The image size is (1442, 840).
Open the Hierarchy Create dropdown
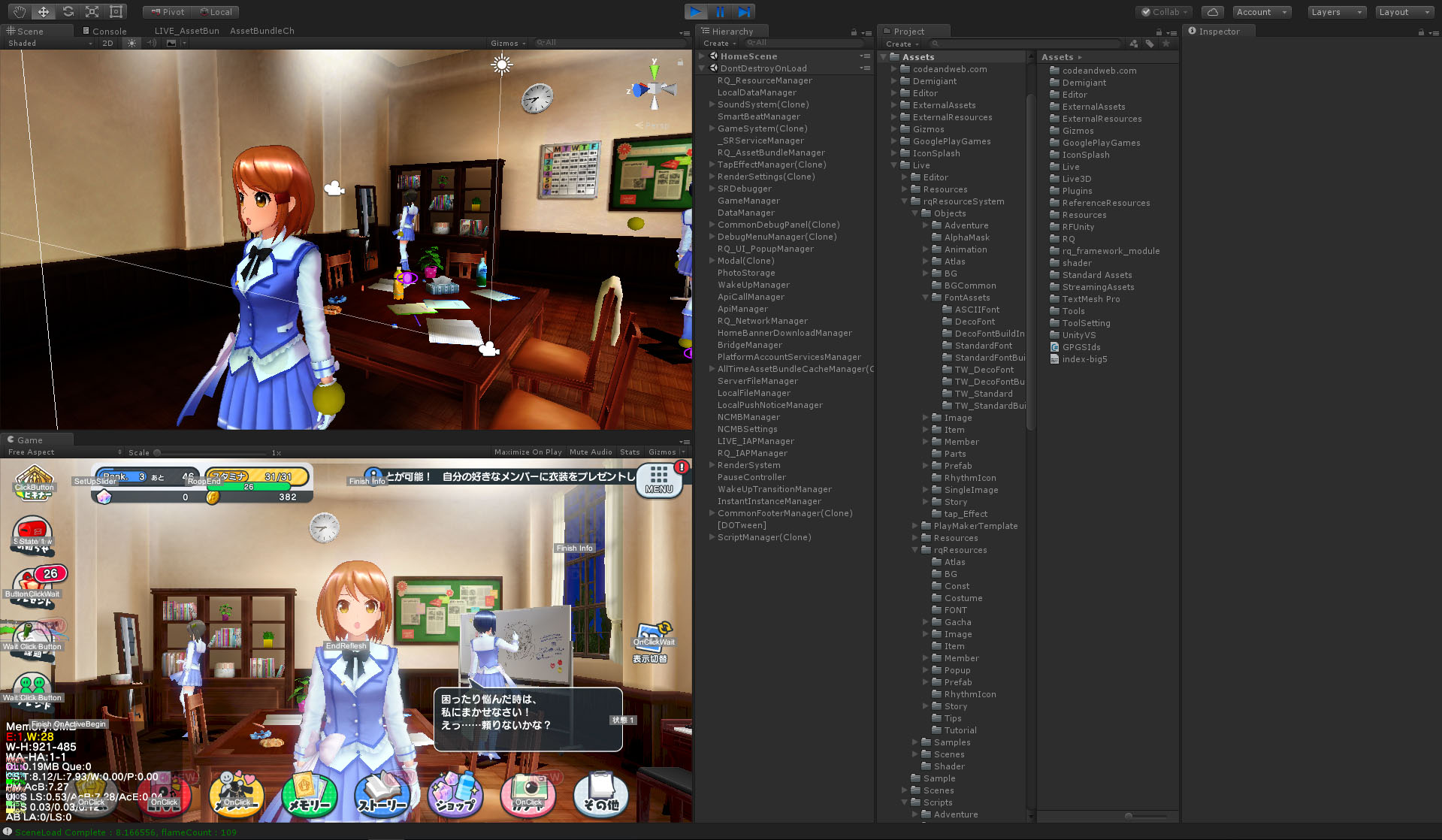719,44
